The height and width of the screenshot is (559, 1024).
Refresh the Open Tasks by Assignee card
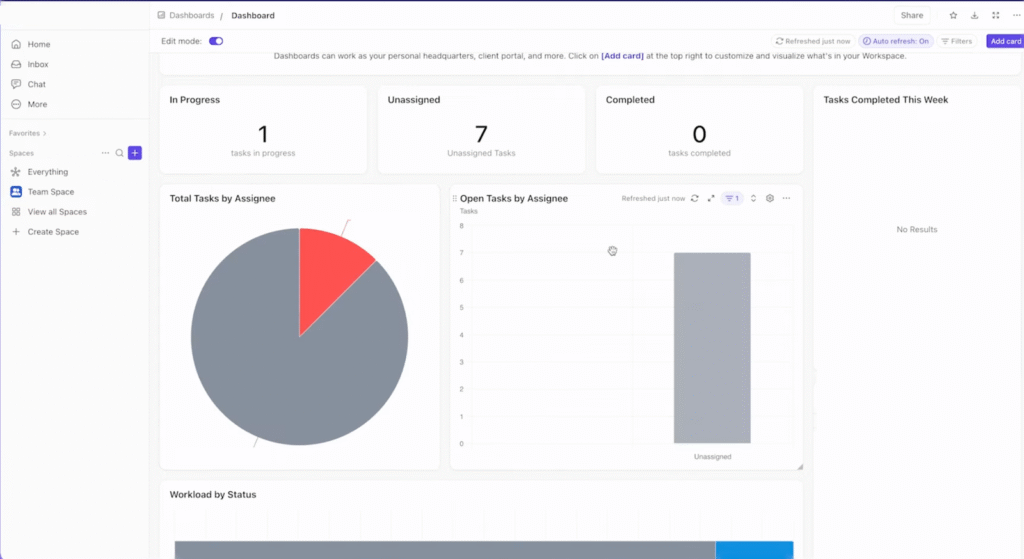[x=695, y=199]
